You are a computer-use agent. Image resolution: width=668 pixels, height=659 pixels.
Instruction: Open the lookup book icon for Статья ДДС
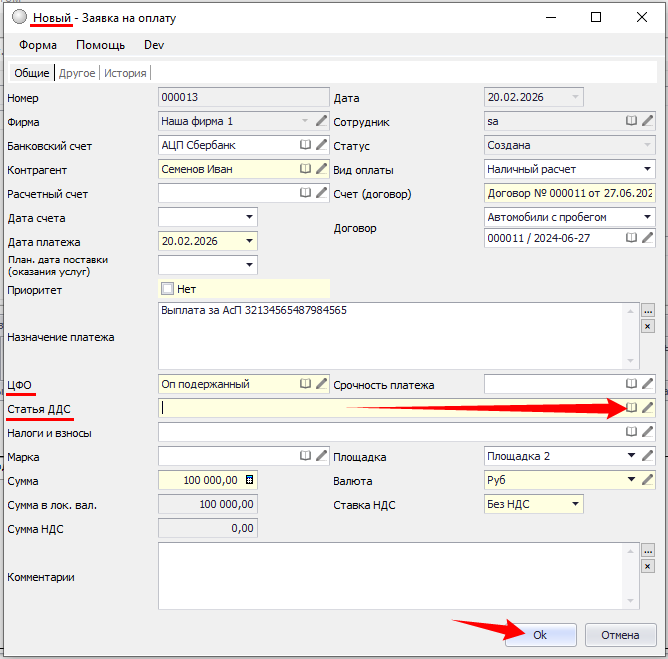point(632,407)
